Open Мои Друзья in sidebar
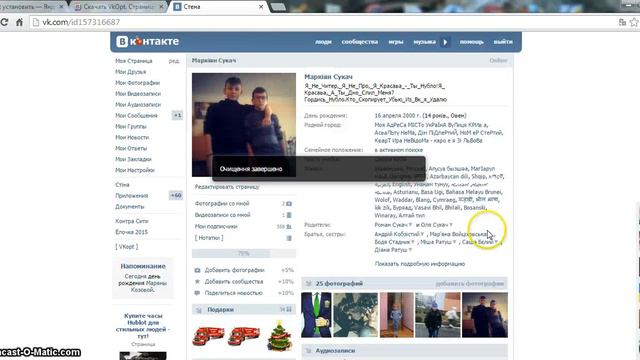The height and width of the screenshot is (360, 640). [x=131, y=72]
